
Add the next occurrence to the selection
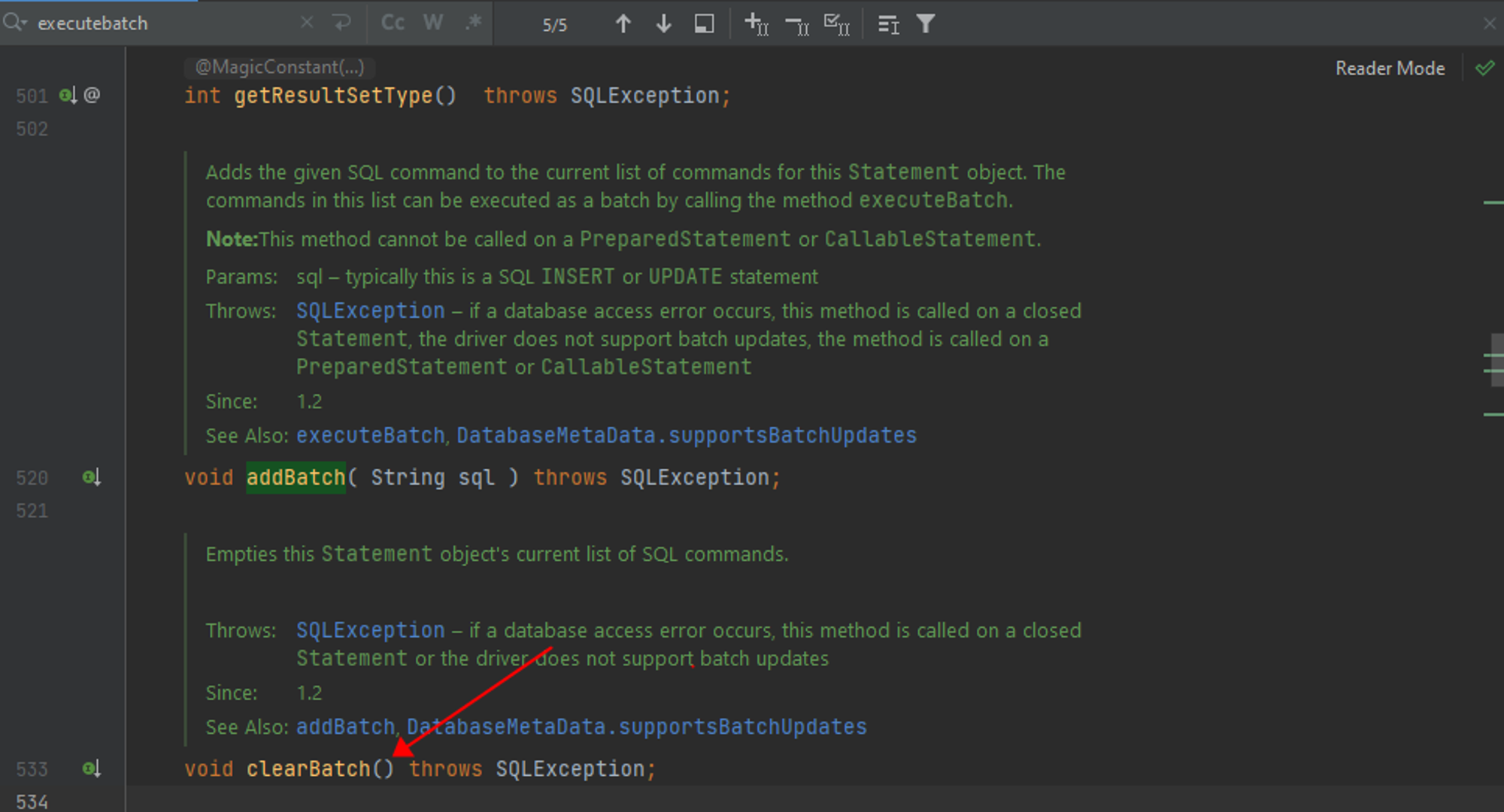755,24
